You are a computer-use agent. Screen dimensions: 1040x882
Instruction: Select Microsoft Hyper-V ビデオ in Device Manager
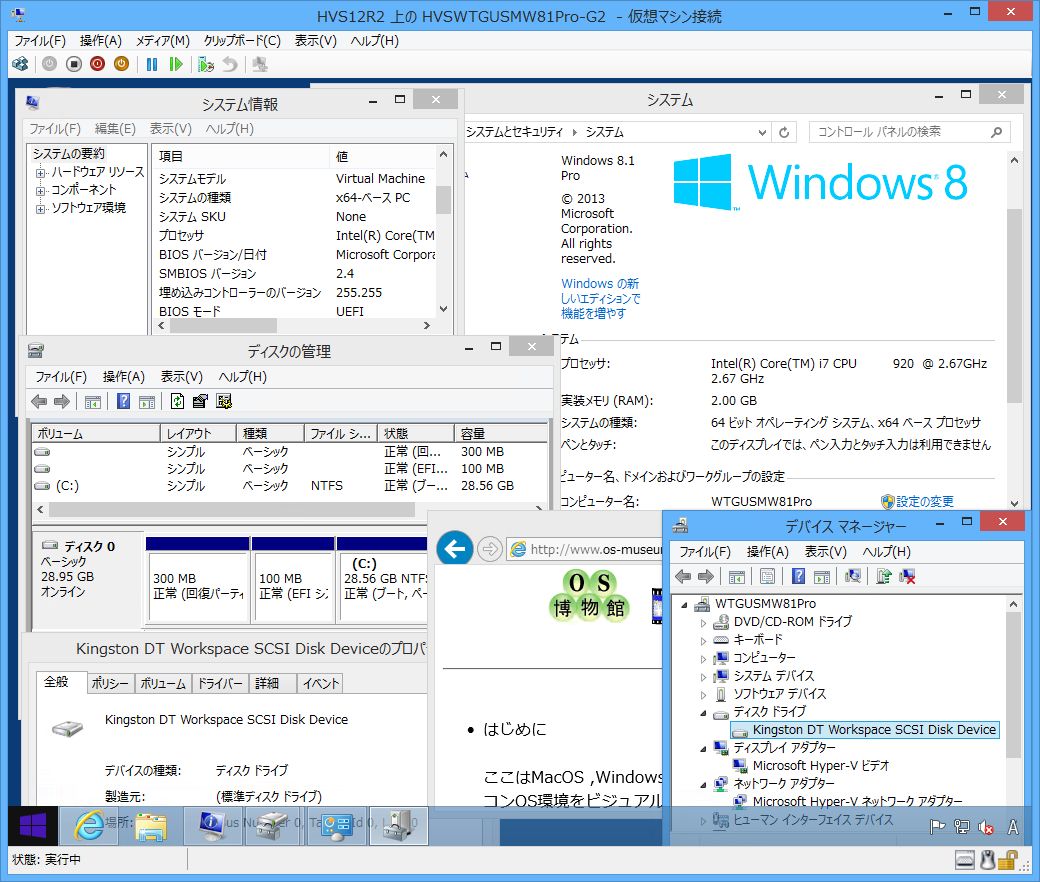(820, 765)
